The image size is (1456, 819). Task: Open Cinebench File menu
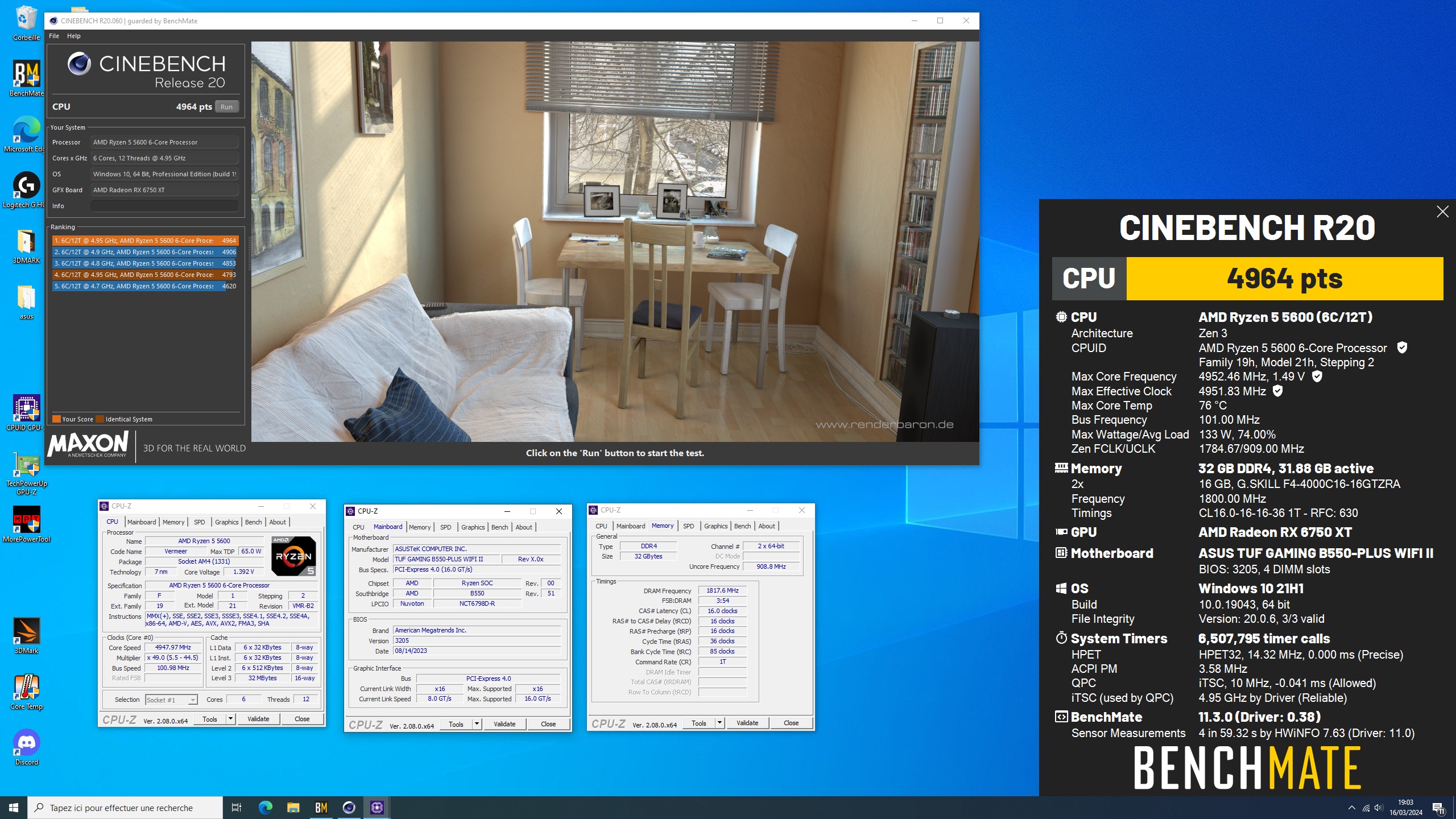(54, 36)
